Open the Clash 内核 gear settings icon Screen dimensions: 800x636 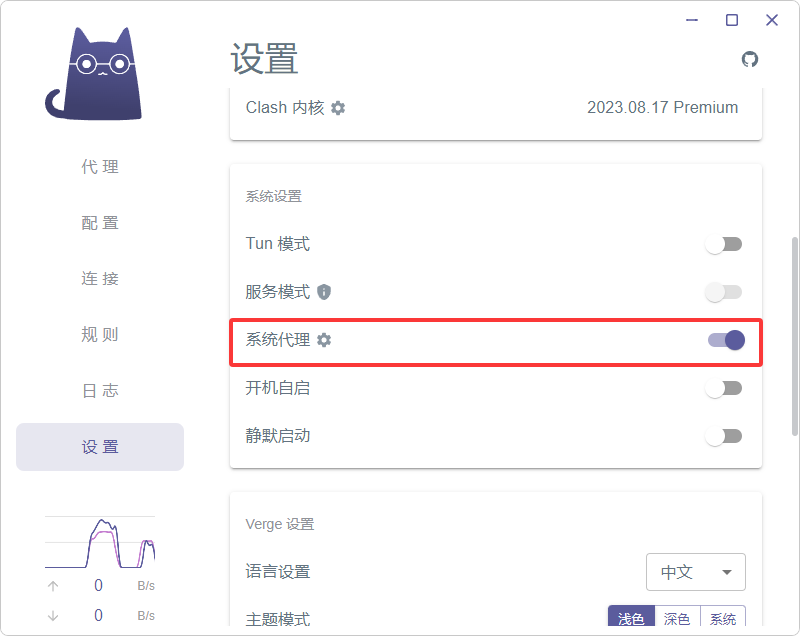[x=338, y=108]
